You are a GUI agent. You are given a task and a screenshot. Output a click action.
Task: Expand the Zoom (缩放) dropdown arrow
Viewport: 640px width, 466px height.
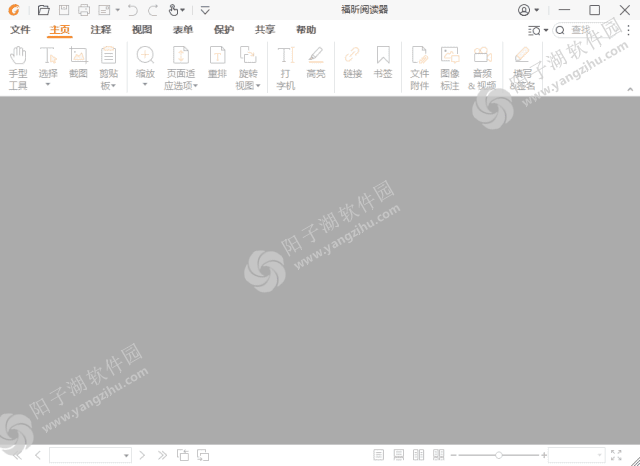[145, 84]
